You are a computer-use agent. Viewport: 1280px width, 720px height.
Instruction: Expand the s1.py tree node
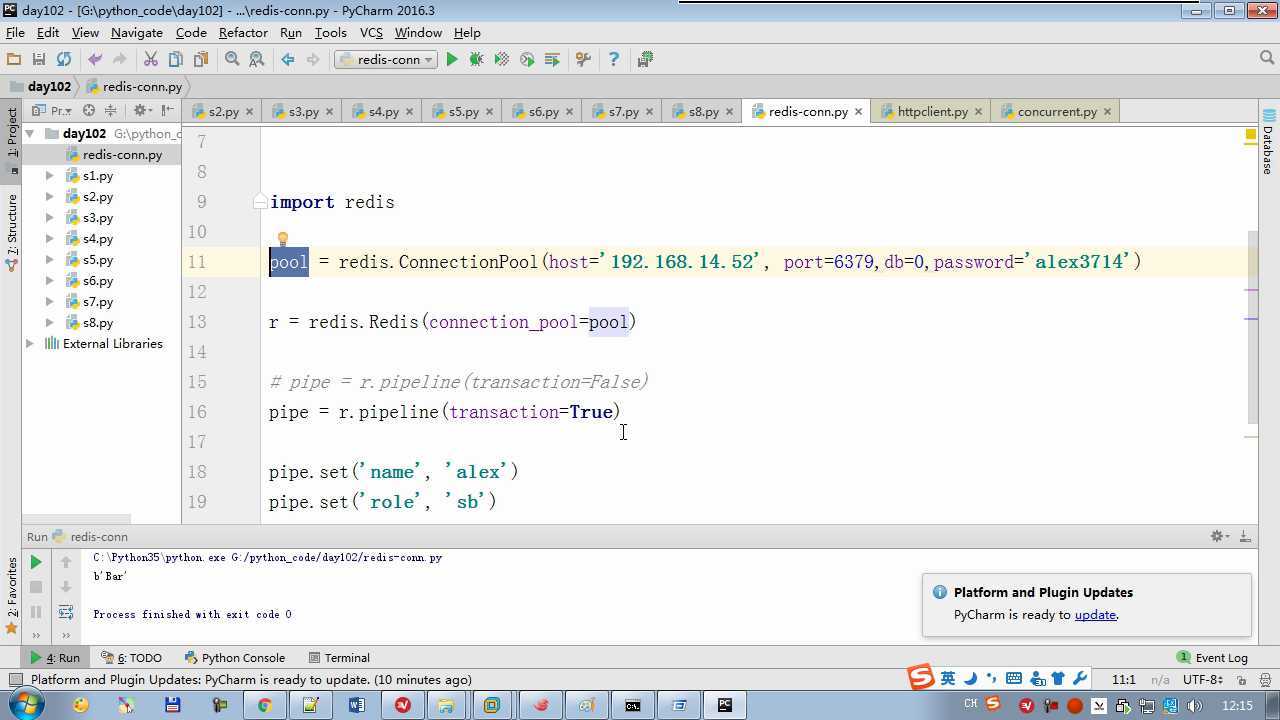point(49,175)
